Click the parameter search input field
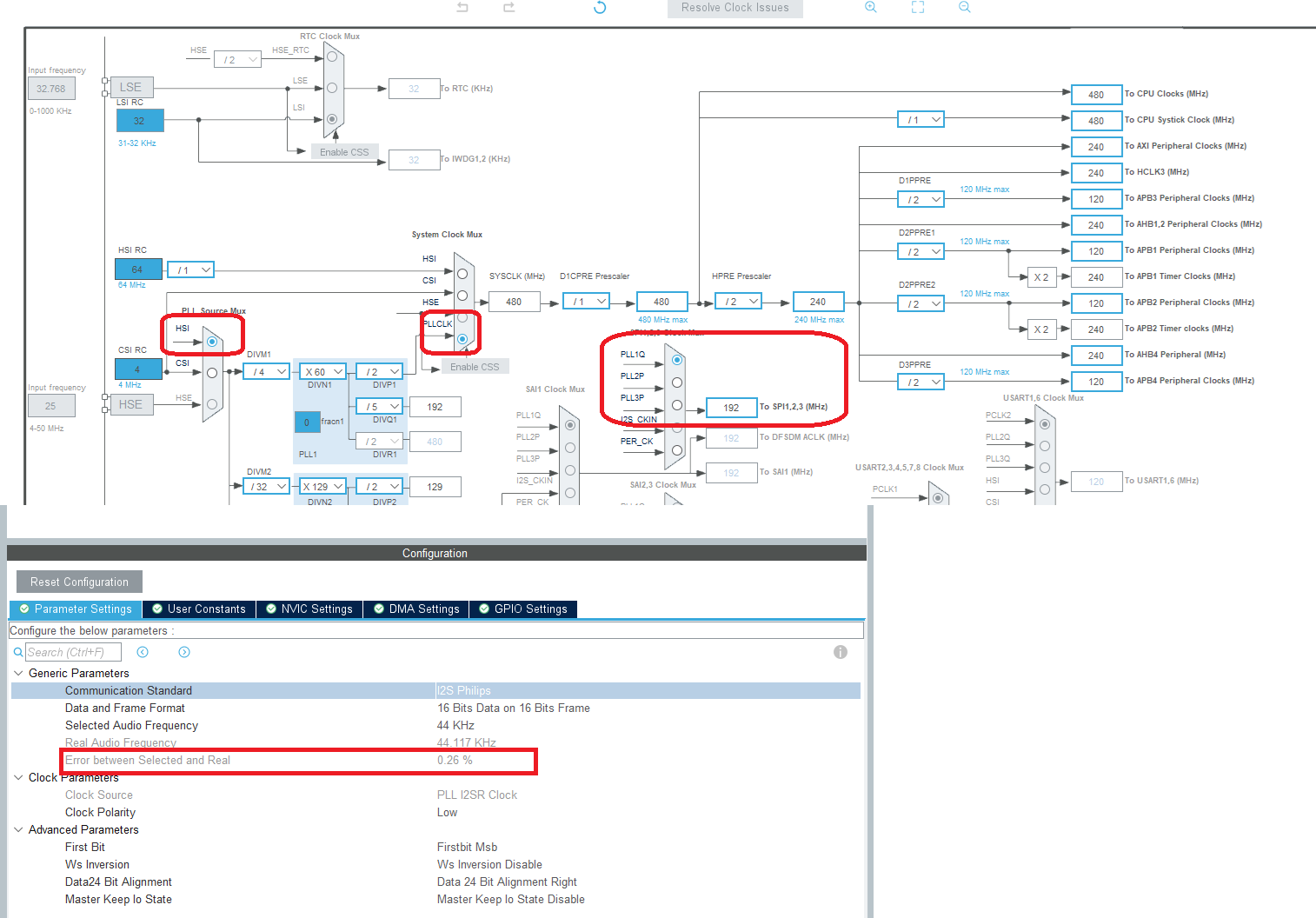This screenshot has width=1316, height=918. click(74, 652)
